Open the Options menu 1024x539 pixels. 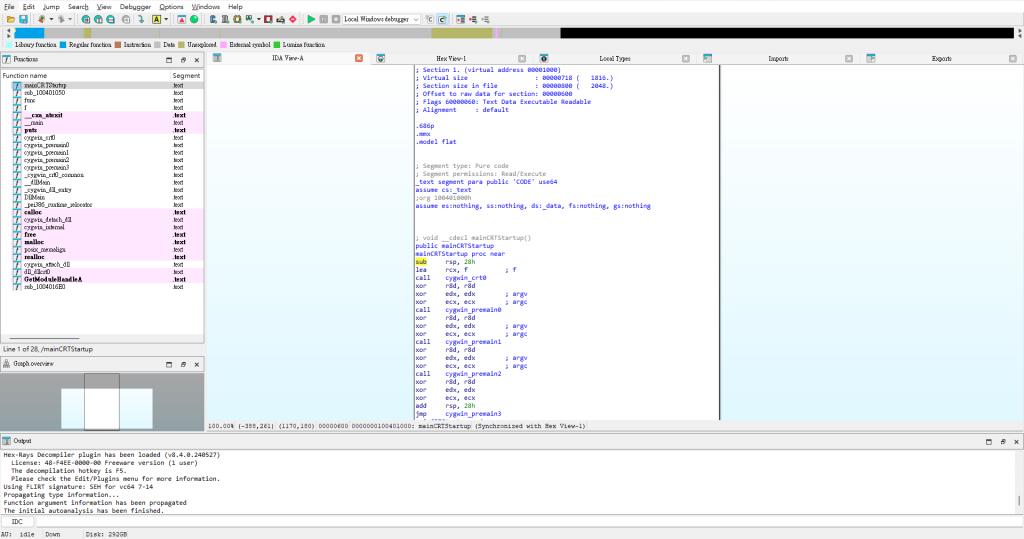pyautogui.click(x=171, y=7)
